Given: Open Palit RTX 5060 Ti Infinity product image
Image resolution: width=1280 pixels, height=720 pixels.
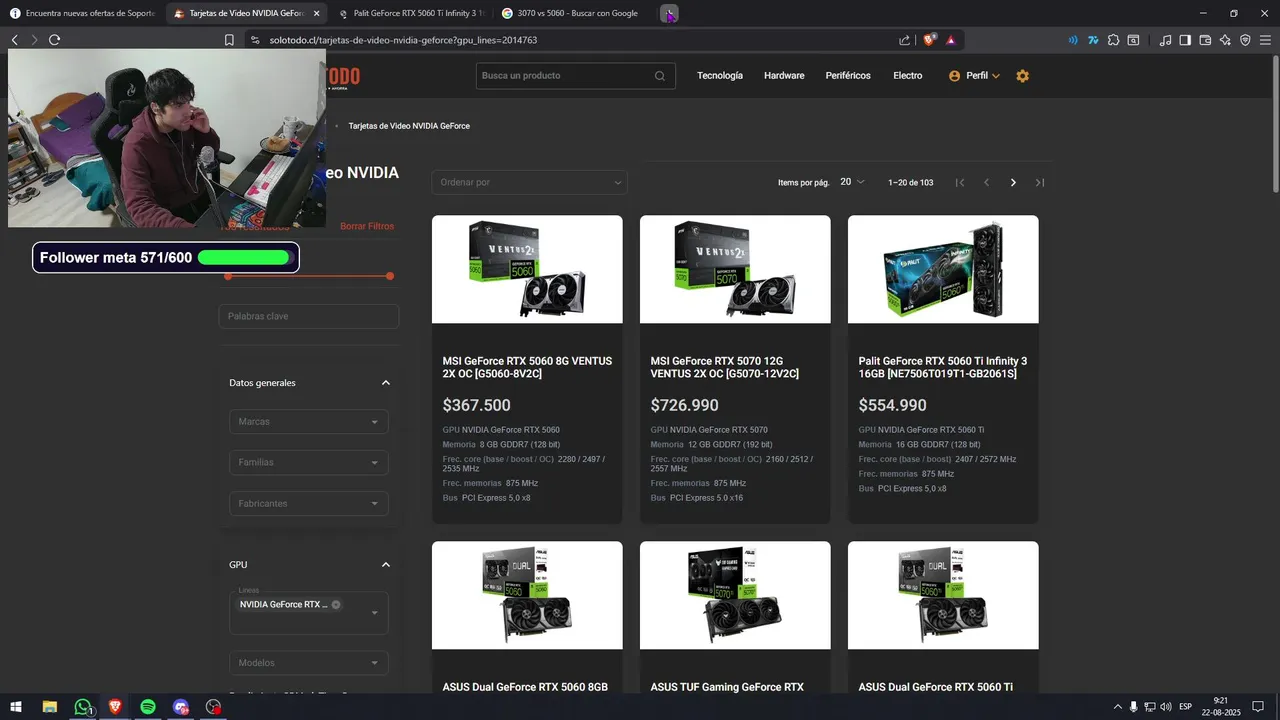Looking at the screenshot, I should pos(943,269).
